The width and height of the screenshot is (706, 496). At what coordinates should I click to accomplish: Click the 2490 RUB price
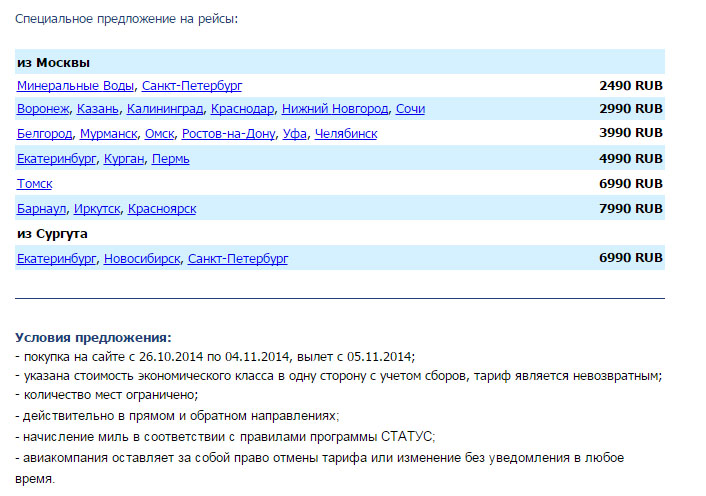pyautogui.click(x=631, y=86)
